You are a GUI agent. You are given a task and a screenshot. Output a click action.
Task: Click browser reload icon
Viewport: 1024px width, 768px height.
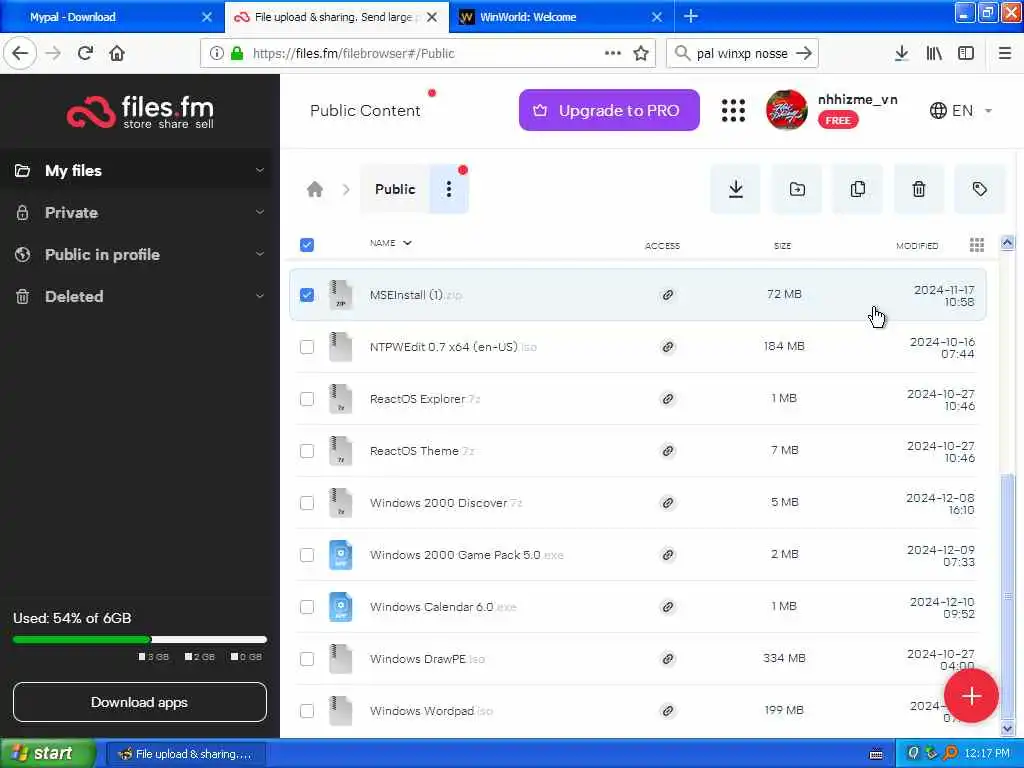[x=85, y=53]
